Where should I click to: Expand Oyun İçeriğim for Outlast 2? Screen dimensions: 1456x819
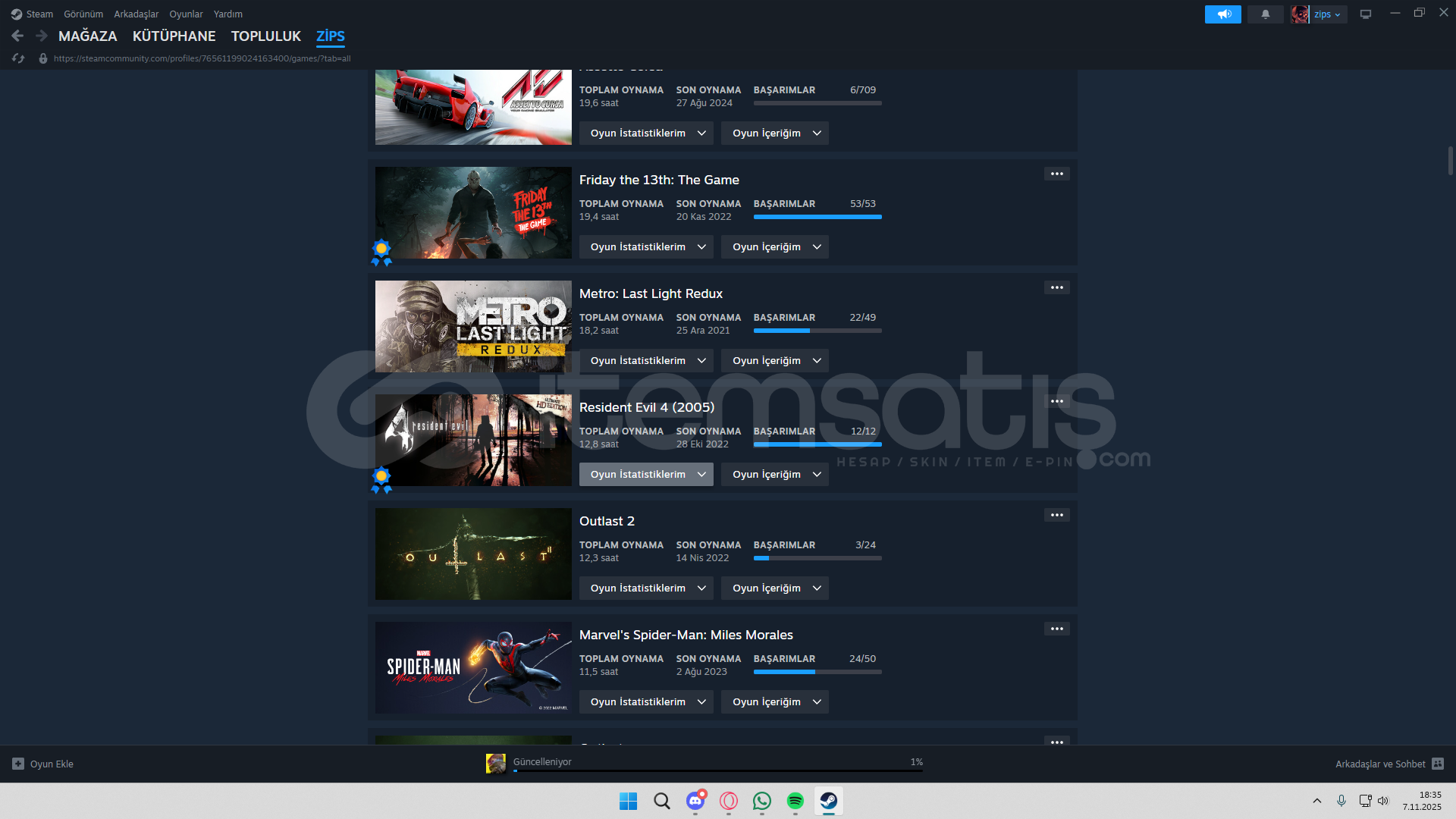point(774,588)
